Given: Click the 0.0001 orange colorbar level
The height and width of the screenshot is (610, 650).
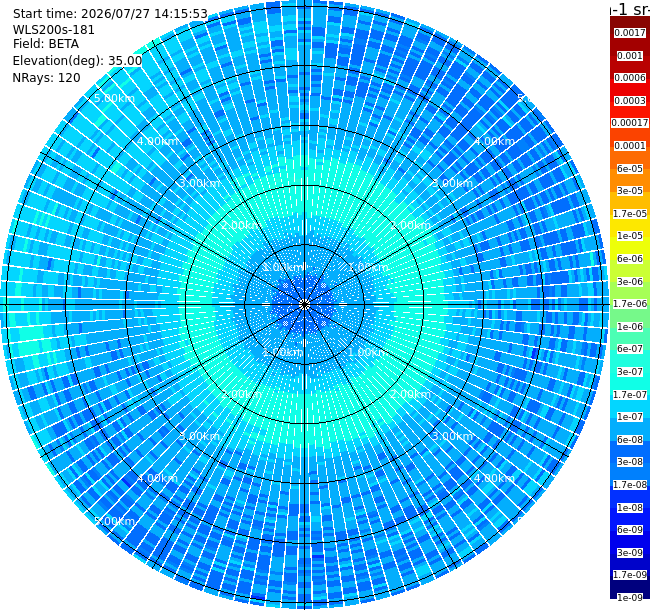Looking at the screenshot, I should click(x=630, y=146).
